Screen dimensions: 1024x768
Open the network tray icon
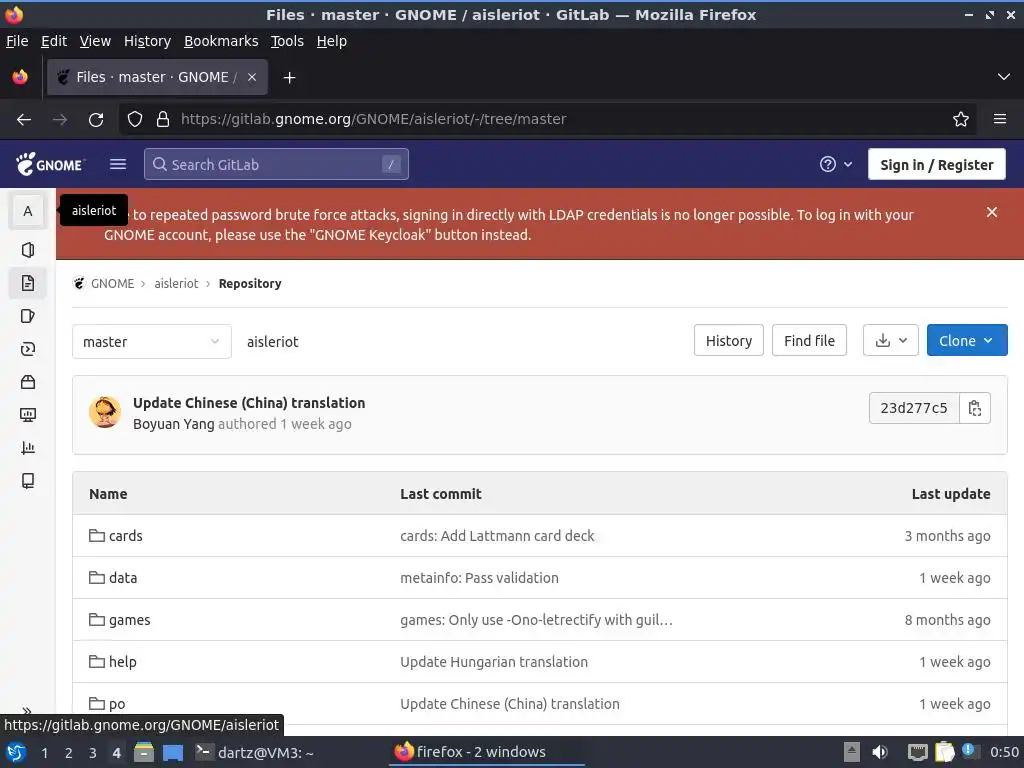point(918,752)
